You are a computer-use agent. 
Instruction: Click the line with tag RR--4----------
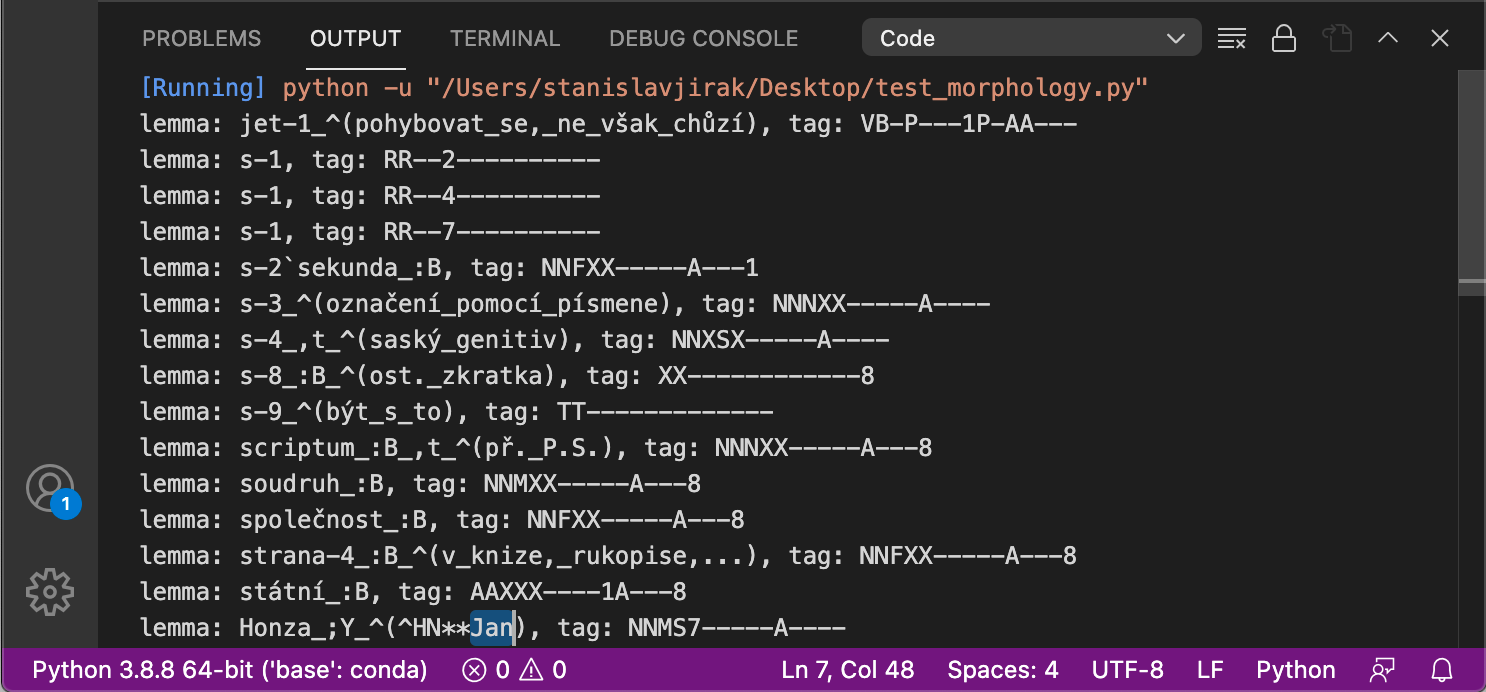370,196
